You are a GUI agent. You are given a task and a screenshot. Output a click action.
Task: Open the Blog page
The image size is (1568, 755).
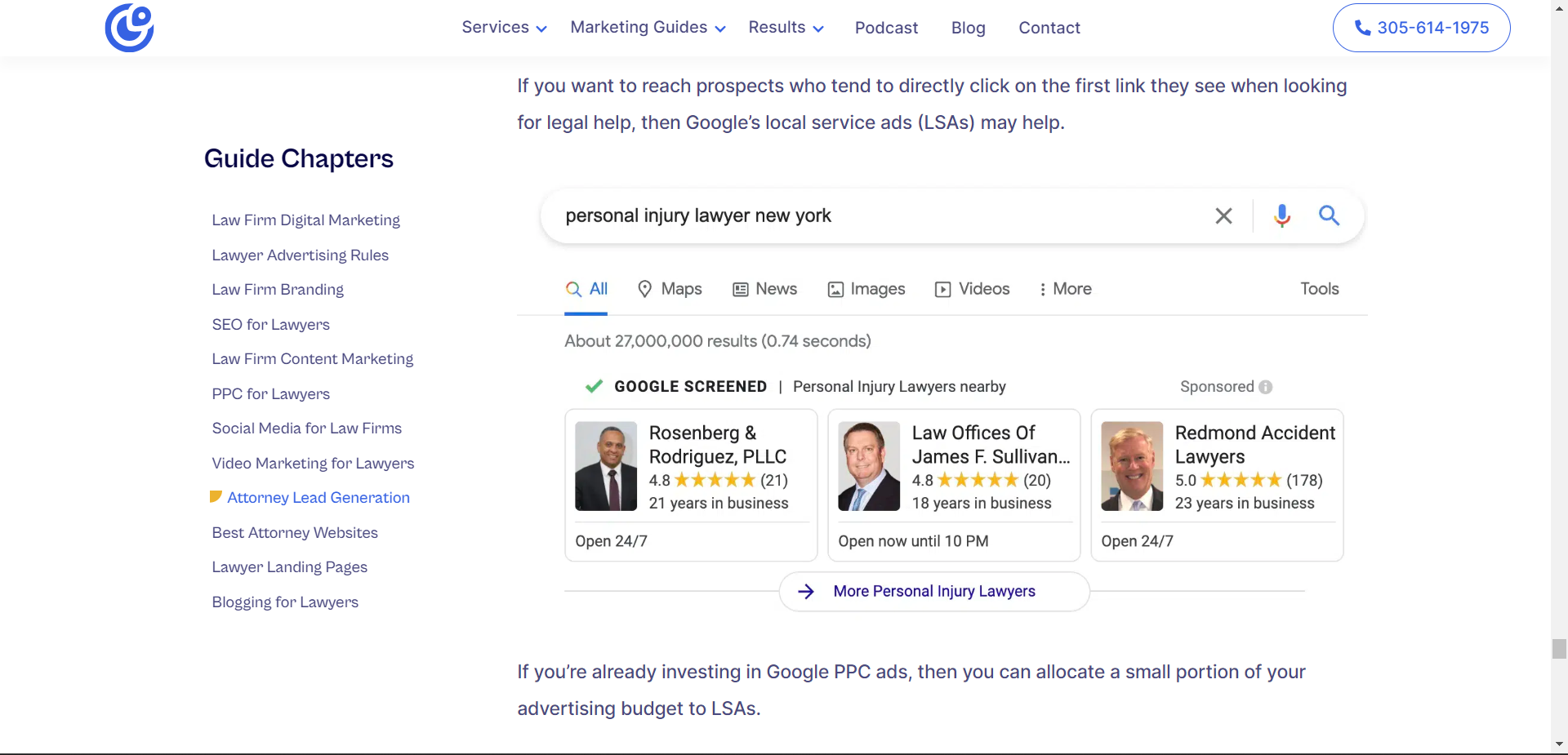968,28
